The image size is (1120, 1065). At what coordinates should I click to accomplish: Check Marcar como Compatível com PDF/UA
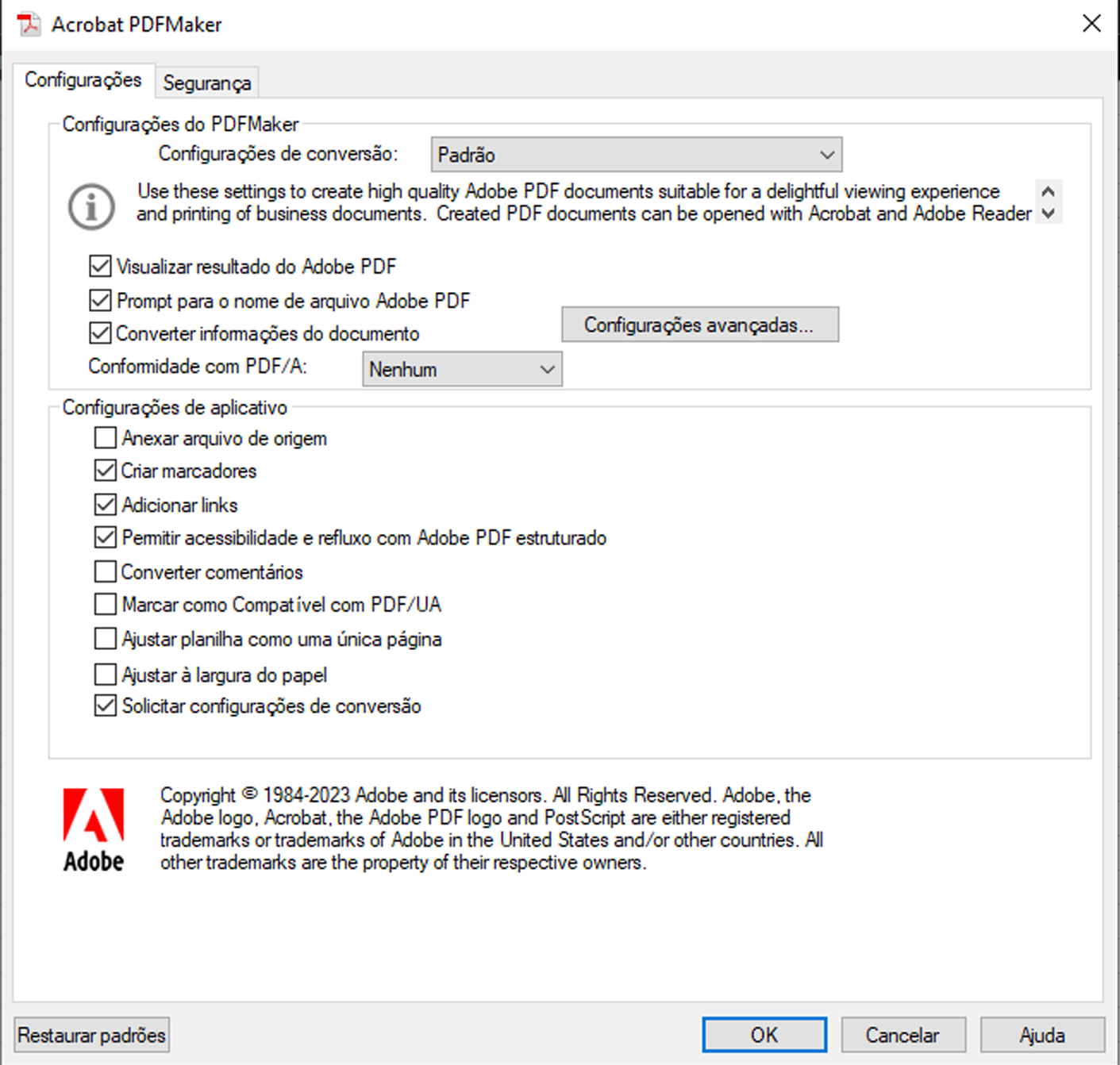[x=105, y=604]
